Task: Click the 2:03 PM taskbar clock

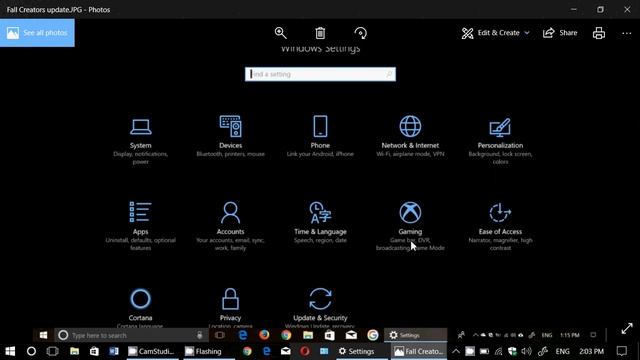Action: pos(591,351)
